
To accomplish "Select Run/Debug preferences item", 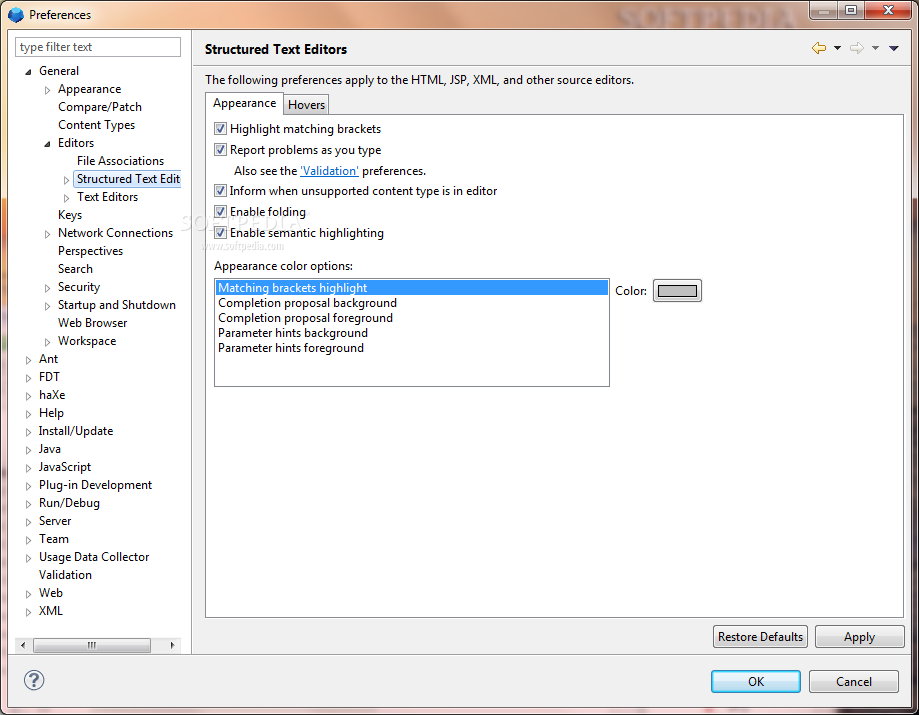I will tap(69, 503).
